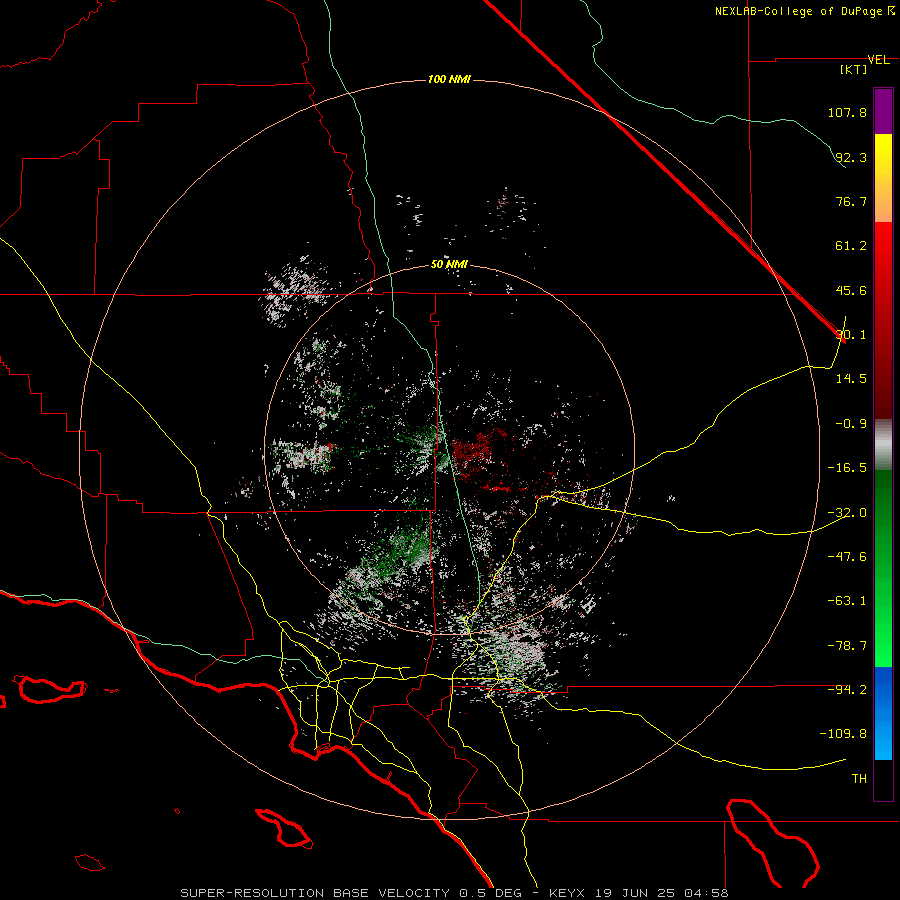Click the KEYX station identifier in caption
Image resolution: width=900 pixels, height=900 pixels.
click(567, 893)
